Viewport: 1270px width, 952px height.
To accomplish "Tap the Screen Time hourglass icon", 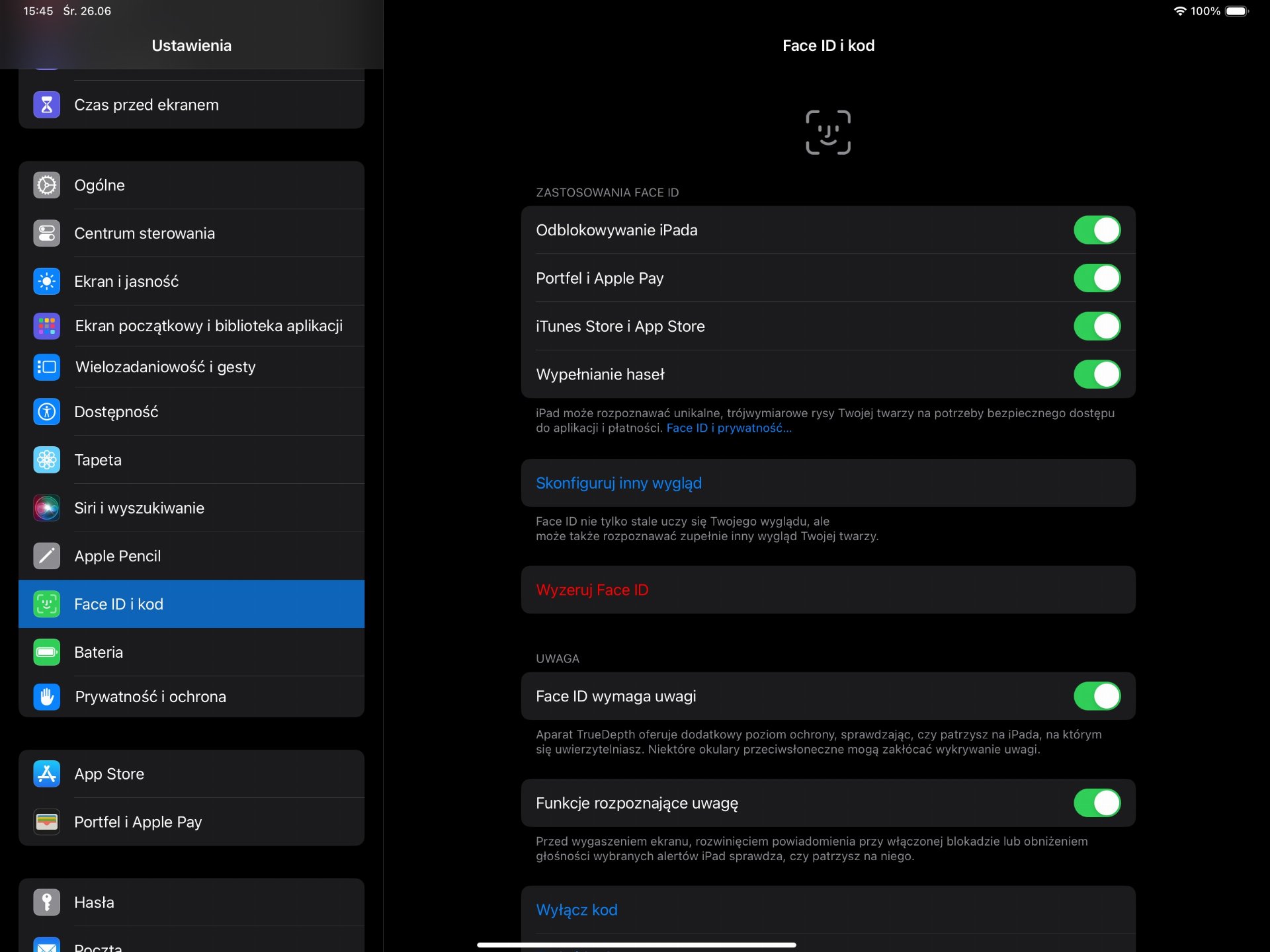I will tap(46, 104).
